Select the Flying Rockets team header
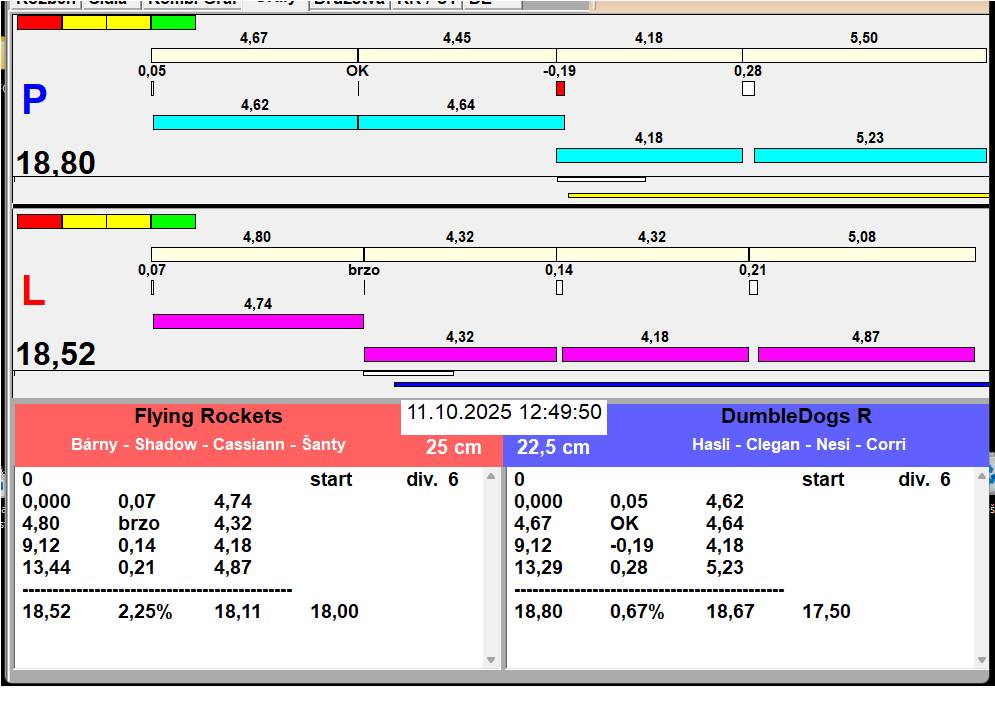This screenshot has width=995, height=716. pos(208,417)
